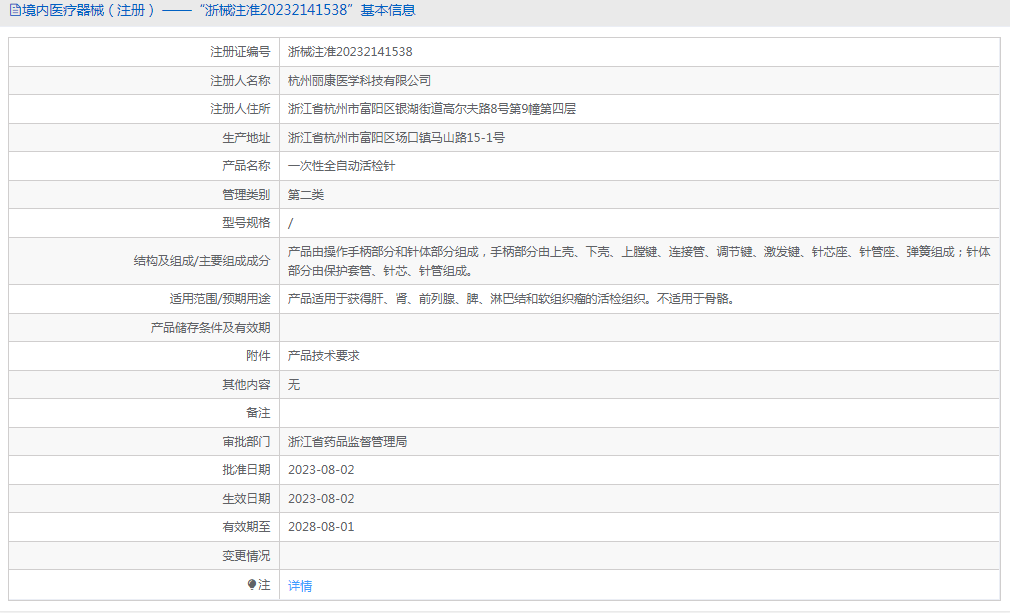Click intended use text 产品适用于获得肝、肾

click(x=511, y=299)
